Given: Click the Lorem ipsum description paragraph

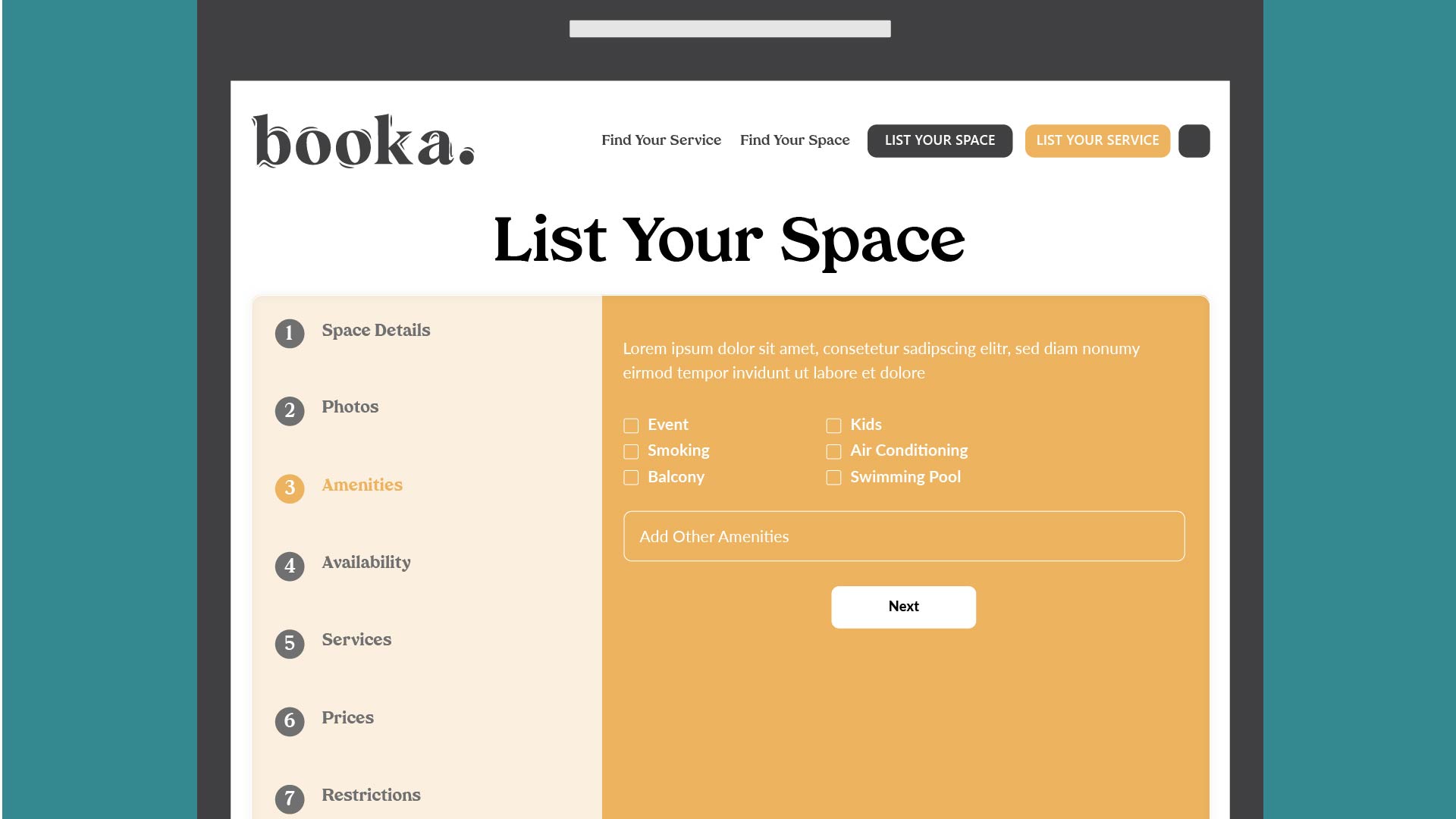Looking at the screenshot, I should click(x=881, y=361).
